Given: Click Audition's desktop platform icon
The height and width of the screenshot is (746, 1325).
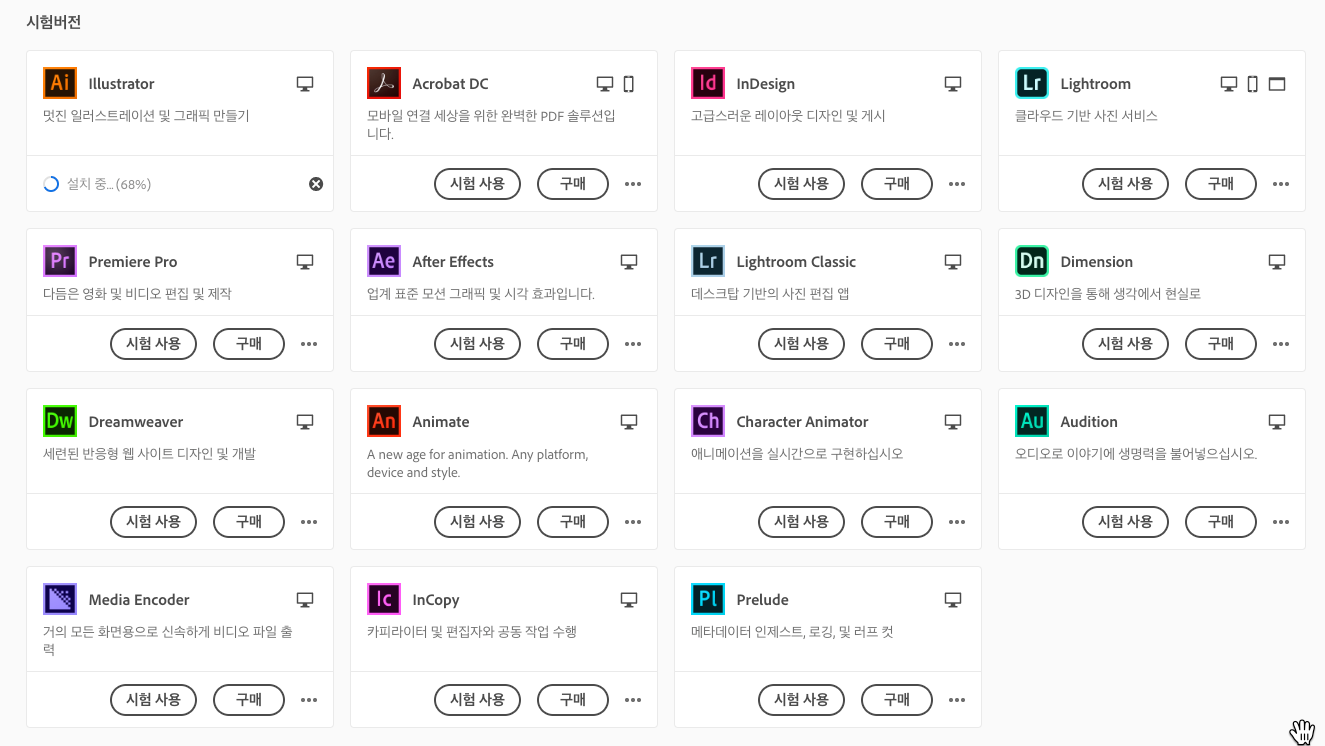Looking at the screenshot, I should tap(1277, 422).
